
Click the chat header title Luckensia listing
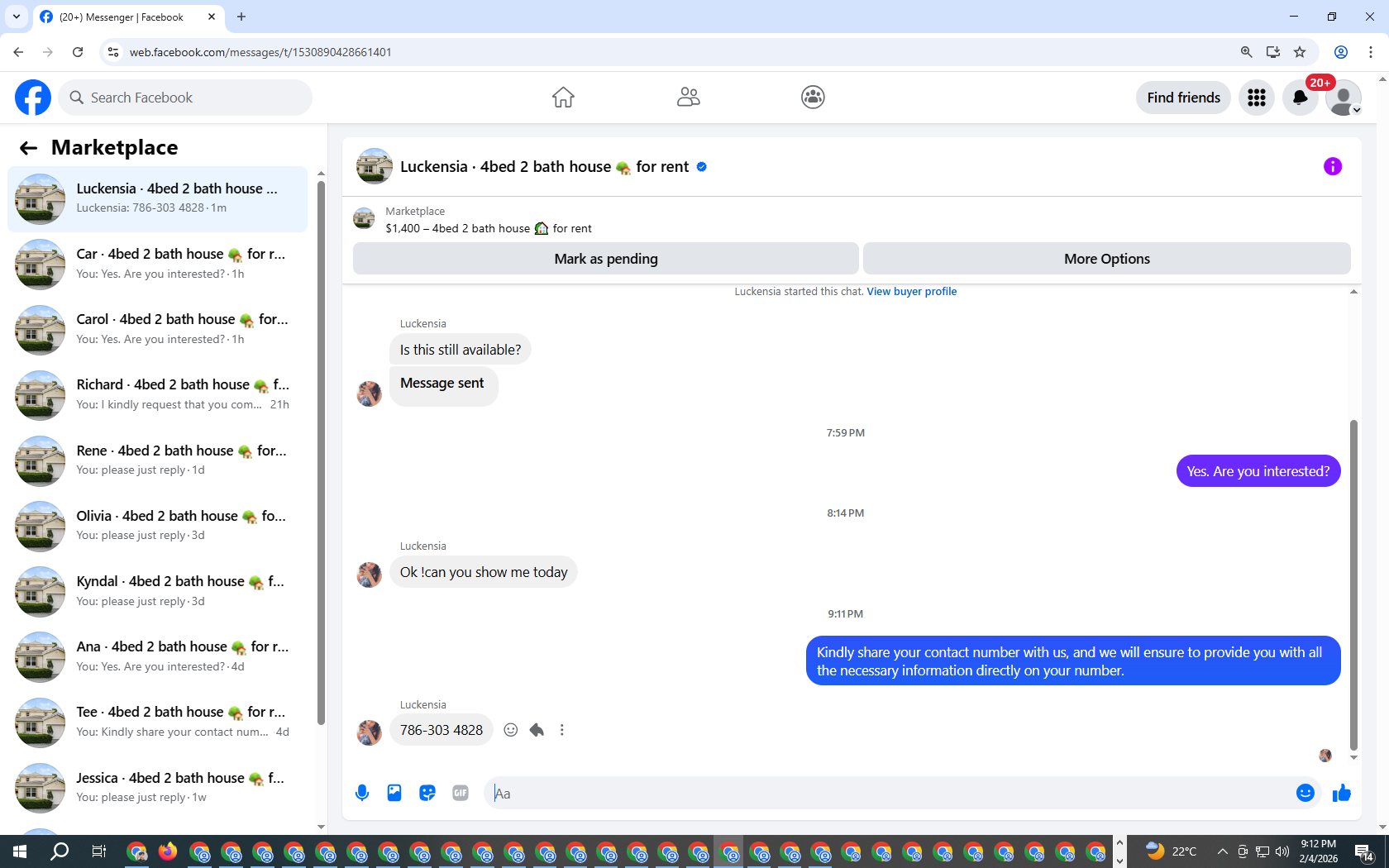click(544, 166)
